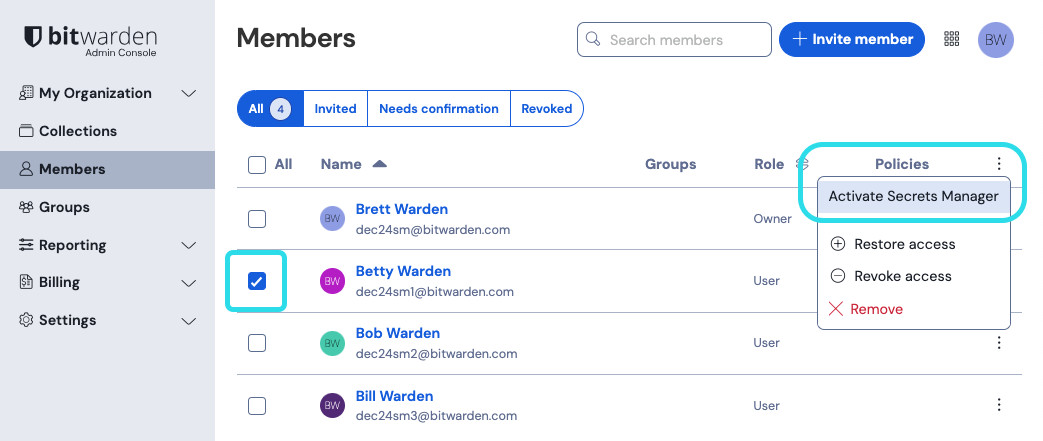Switch to the Needs confirmation tab
The height and width of the screenshot is (441, 1043).
point(438,109)
